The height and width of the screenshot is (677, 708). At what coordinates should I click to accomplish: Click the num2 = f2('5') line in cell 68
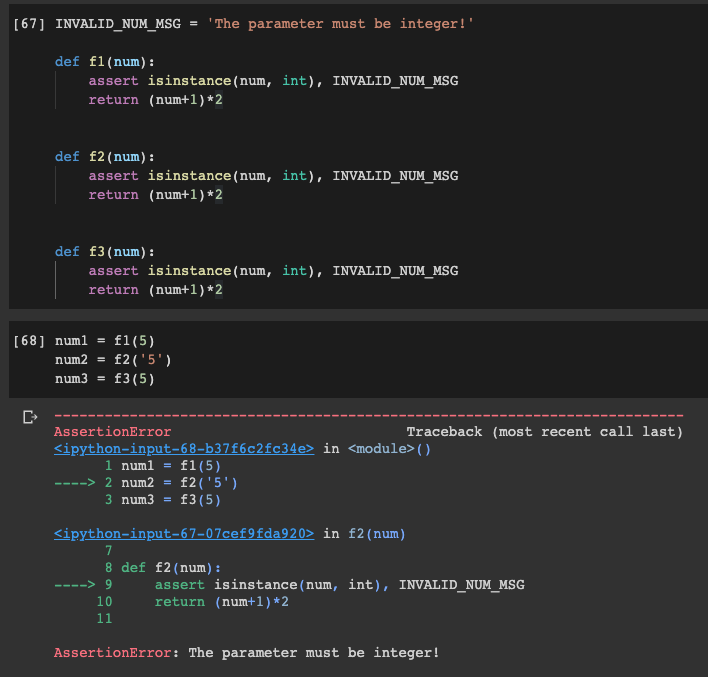click(x=113, y=360)
